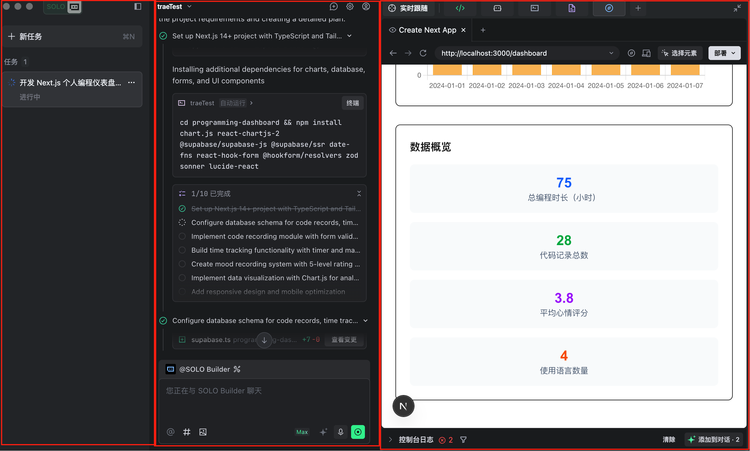
Task: Collapse the 1/10 已完成 todo list
Action: point(359,194)
